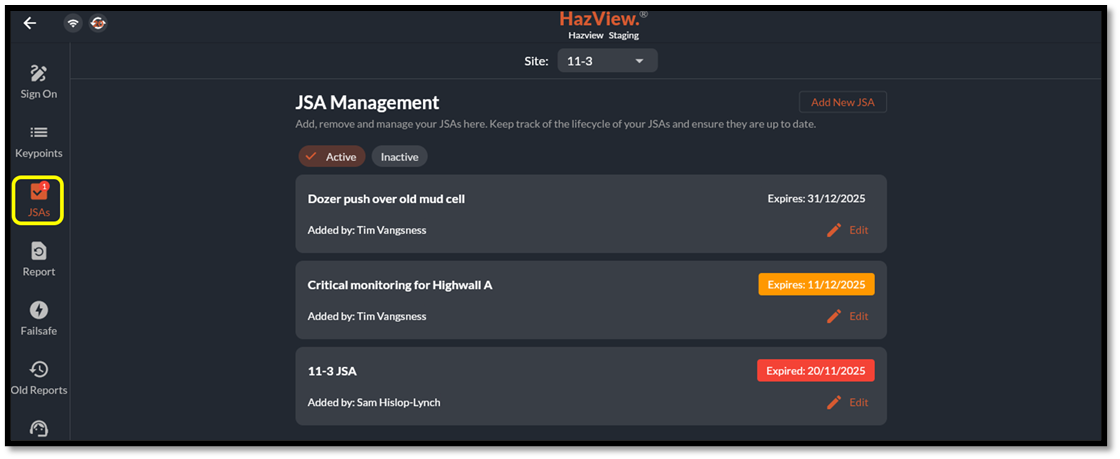Click the back arrow icon
The image size is (1120, 459).
(x=30, y=23)
